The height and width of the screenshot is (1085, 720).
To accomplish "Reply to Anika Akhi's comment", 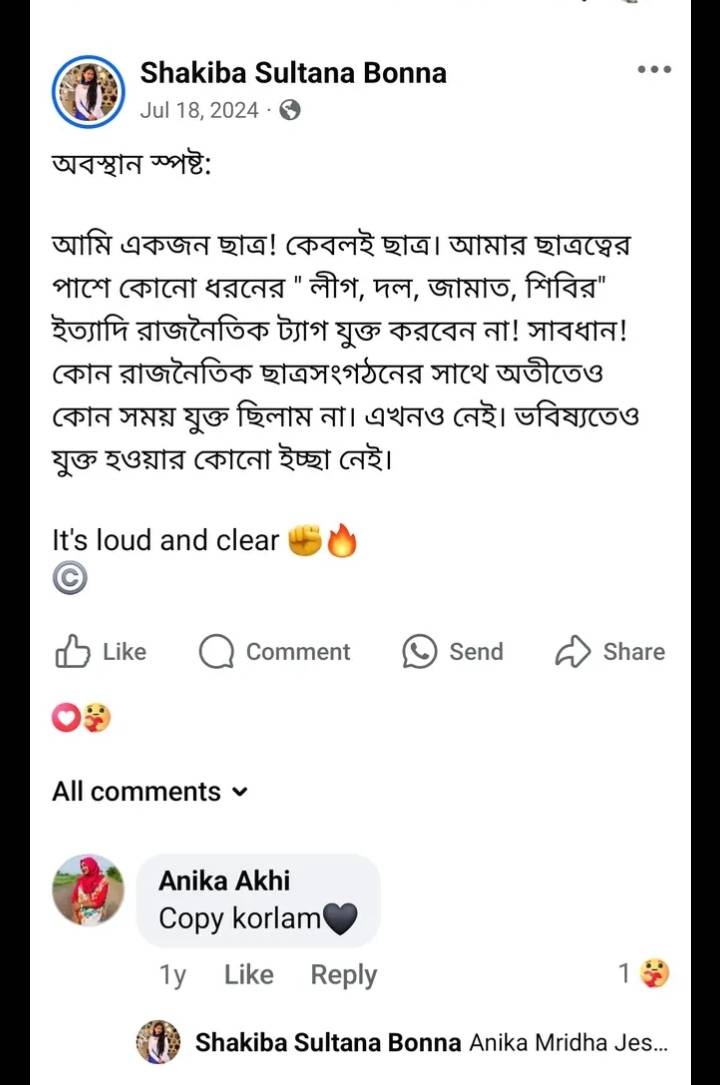I will pos(343,975).
